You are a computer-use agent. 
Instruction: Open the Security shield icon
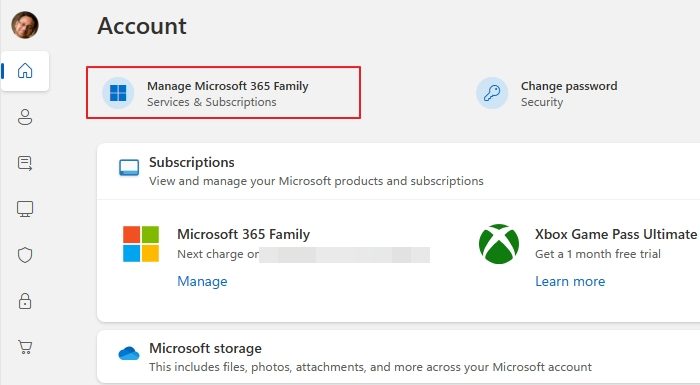click(25, 255)
